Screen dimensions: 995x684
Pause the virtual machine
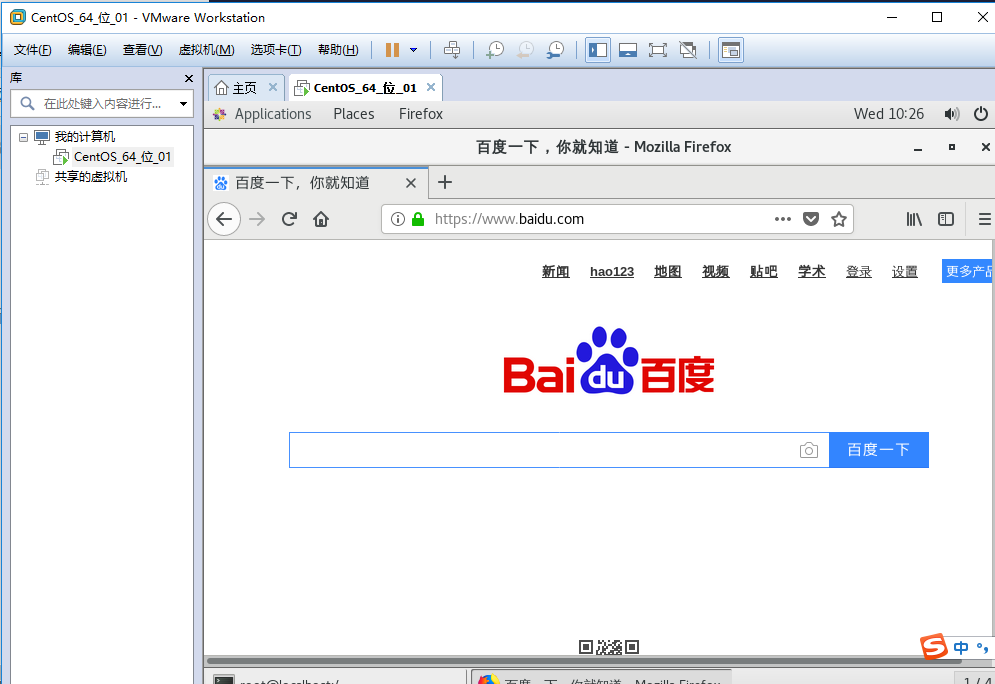392,49
